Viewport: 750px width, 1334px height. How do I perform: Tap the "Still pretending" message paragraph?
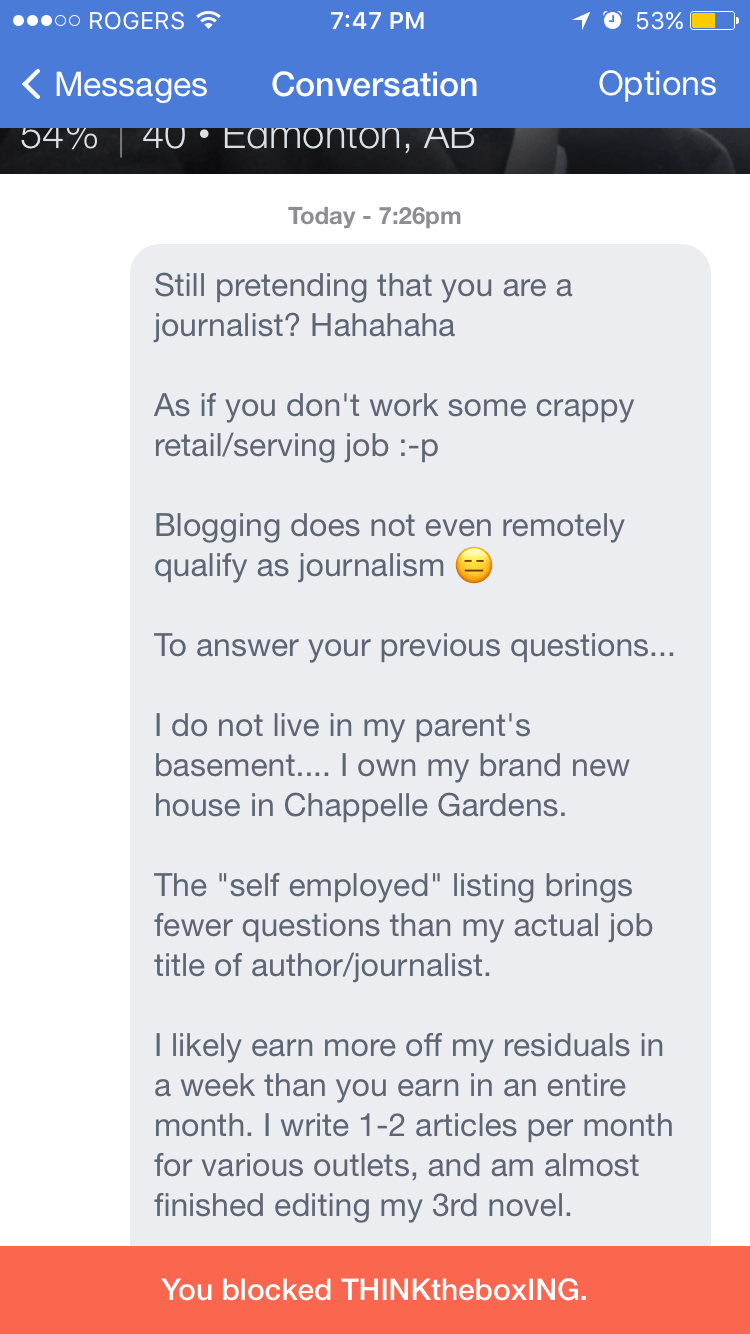(363, 305)
